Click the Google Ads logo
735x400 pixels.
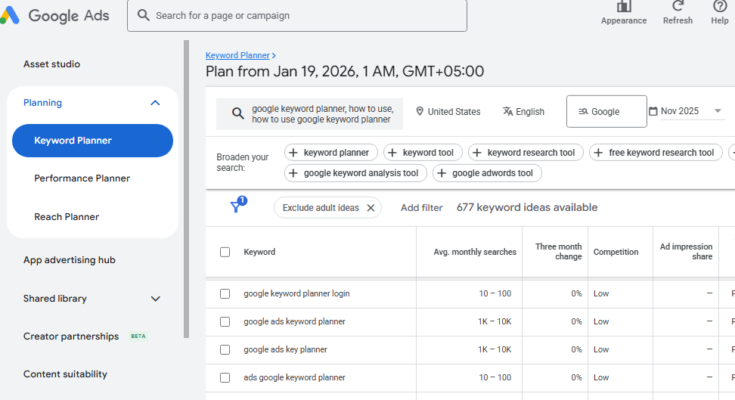[x=55, y=15]
